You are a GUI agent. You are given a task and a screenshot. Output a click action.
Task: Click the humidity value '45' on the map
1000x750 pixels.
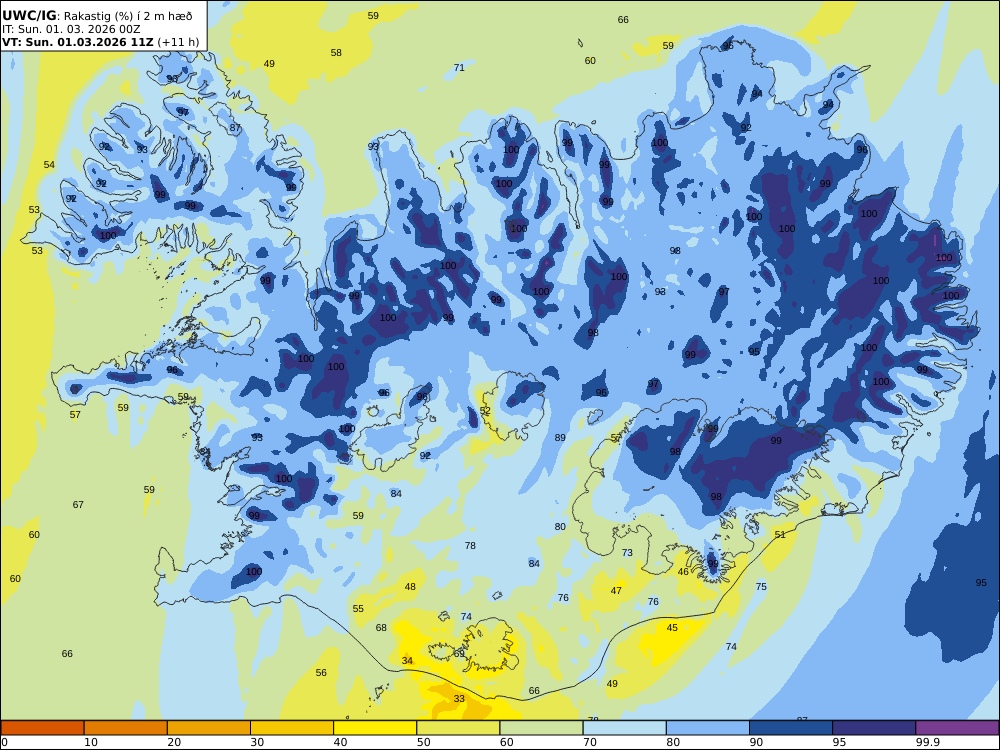(x=672, y=628)
